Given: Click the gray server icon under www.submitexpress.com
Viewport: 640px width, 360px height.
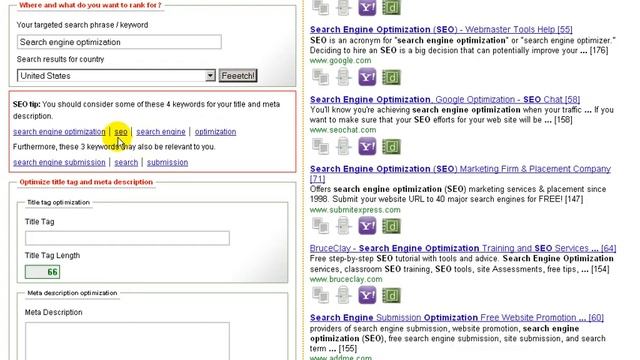Looking at the screenshot, I should click(343, 226).
